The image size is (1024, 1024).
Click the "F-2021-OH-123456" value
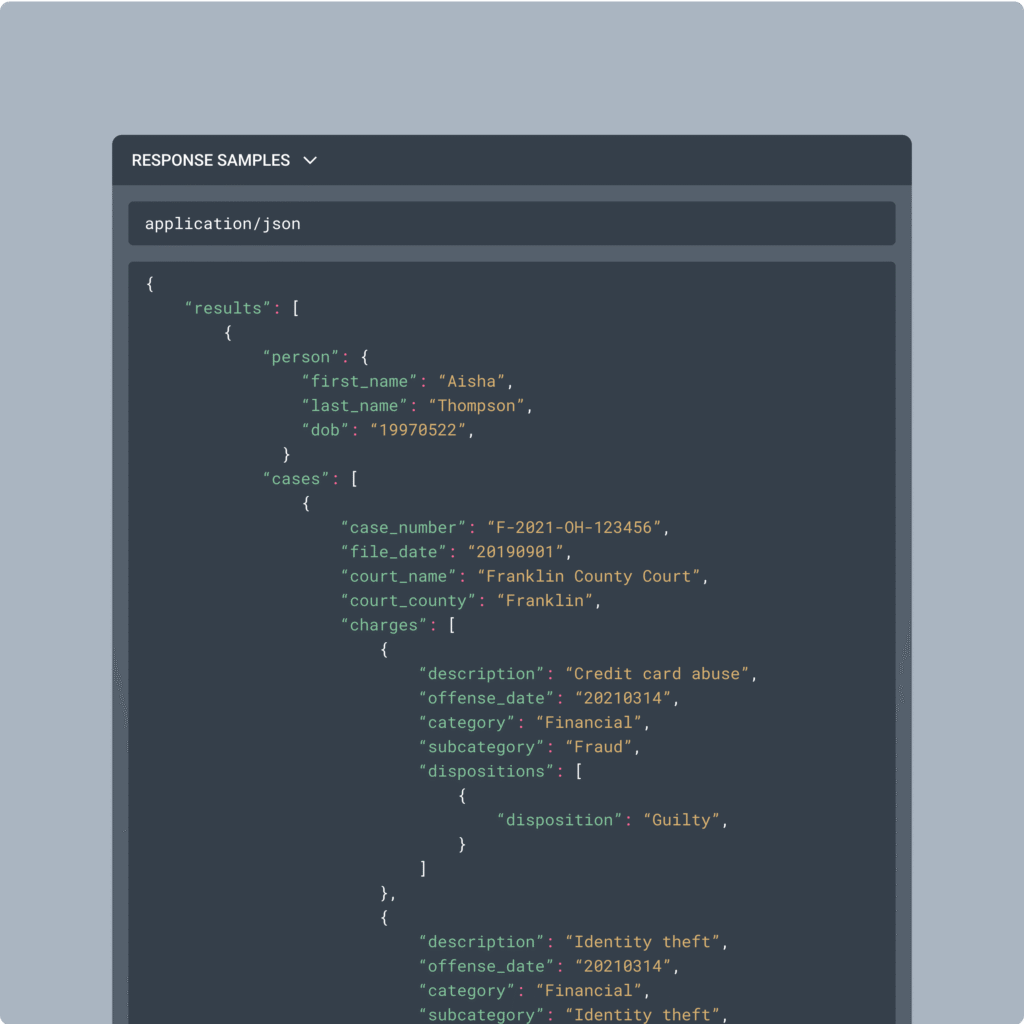(574, 528)
